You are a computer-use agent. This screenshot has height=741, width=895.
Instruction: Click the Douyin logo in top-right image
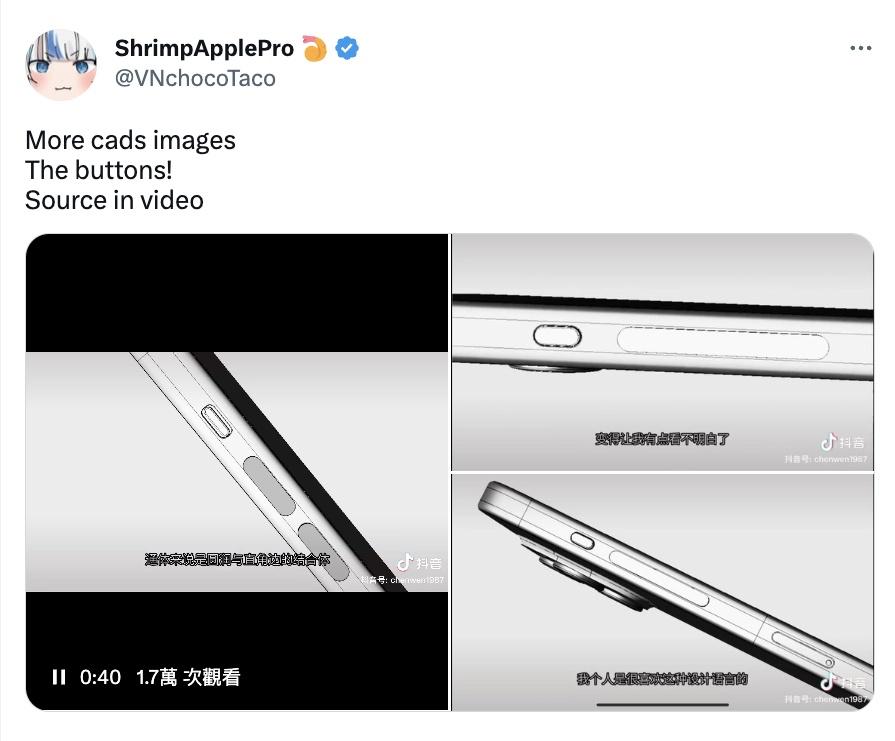point(842,442)
